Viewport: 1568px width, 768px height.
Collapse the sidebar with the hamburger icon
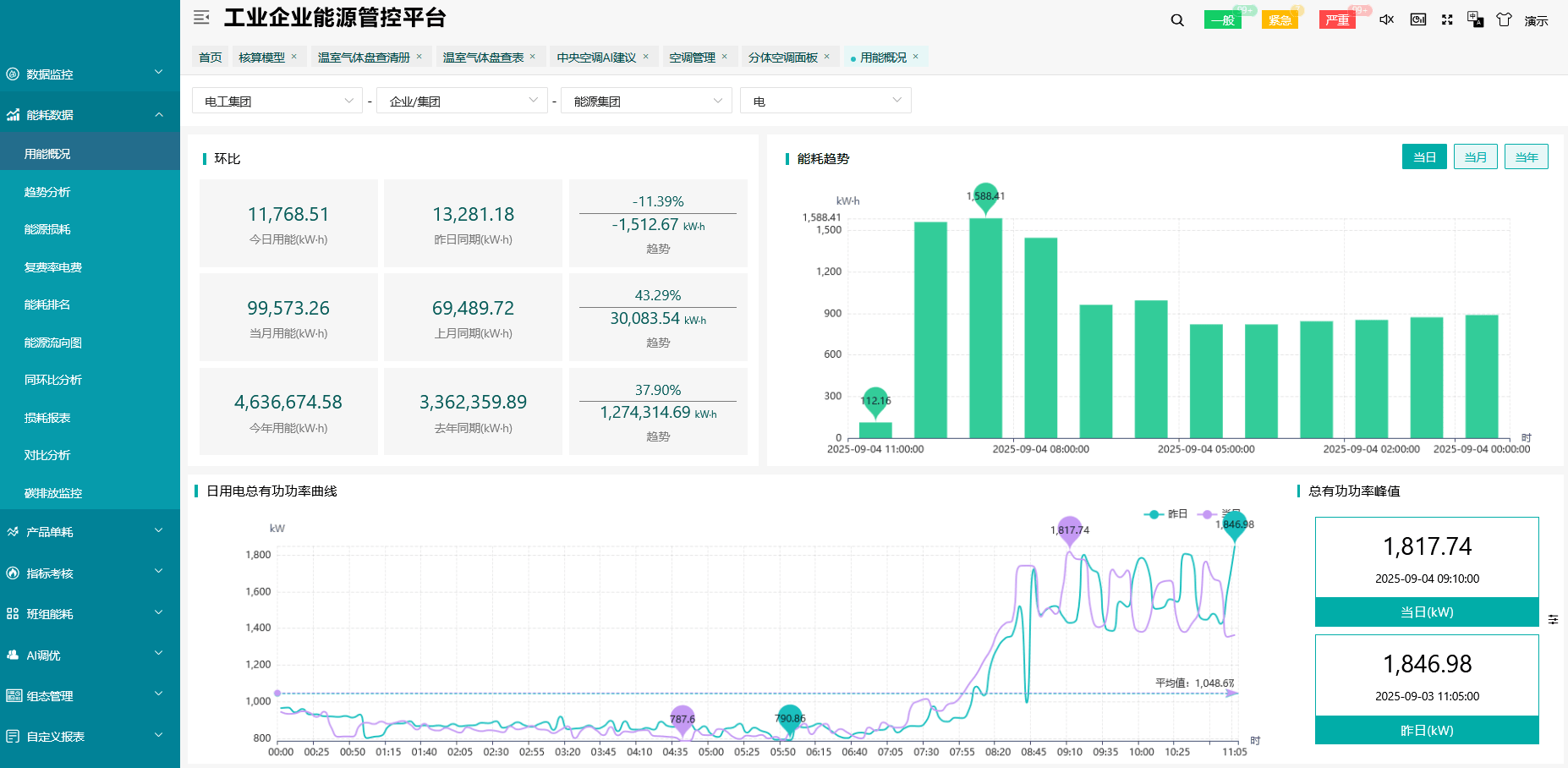pos(201,17)
